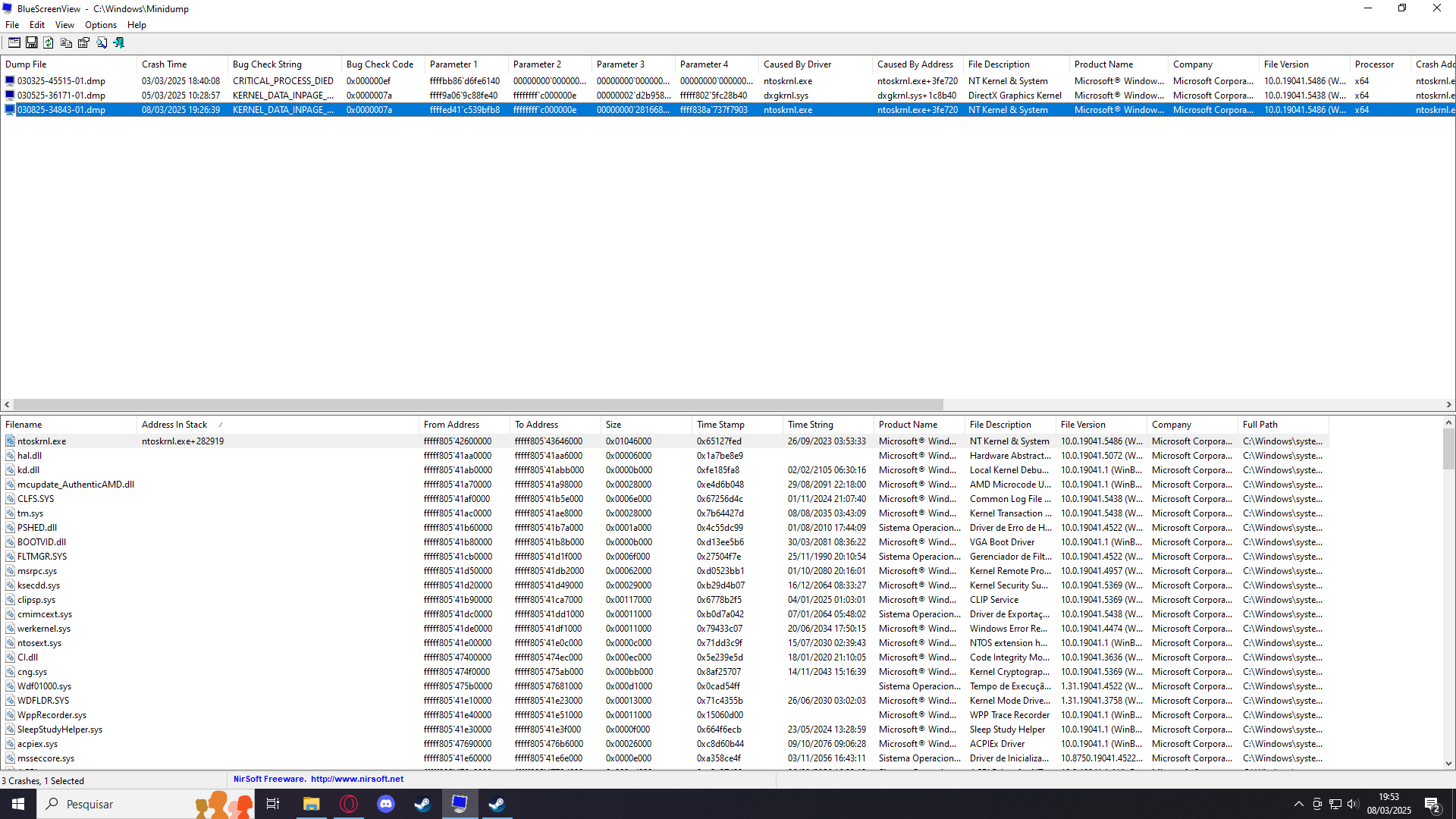The height and width of the screenshot is (819, 1456).
Task: Click the Exit door toolbar icon
Action: [x=119, y=43]
